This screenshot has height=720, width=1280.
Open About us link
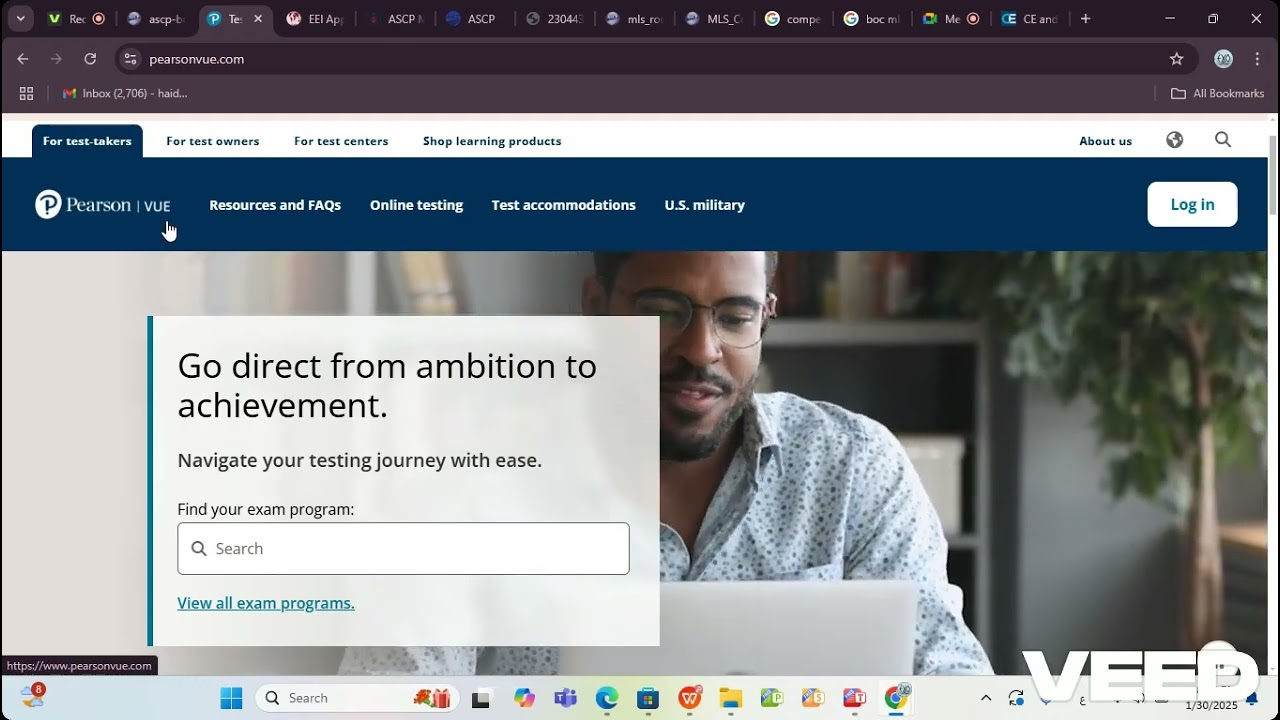[x=1106, y=141]
